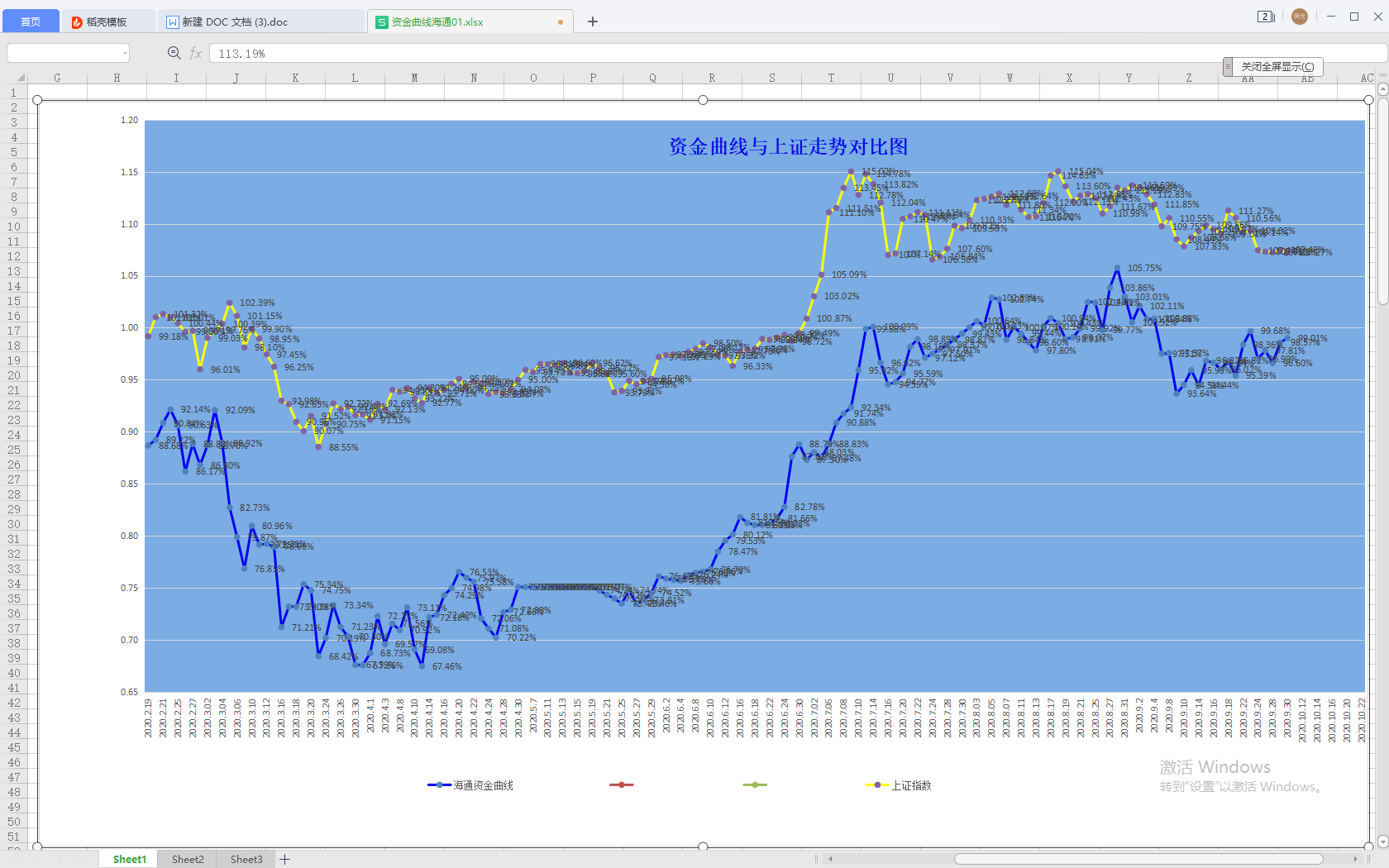Click the select-all corner triangle of the grid
1389x868 pixels.
click(x=21, y=78)
